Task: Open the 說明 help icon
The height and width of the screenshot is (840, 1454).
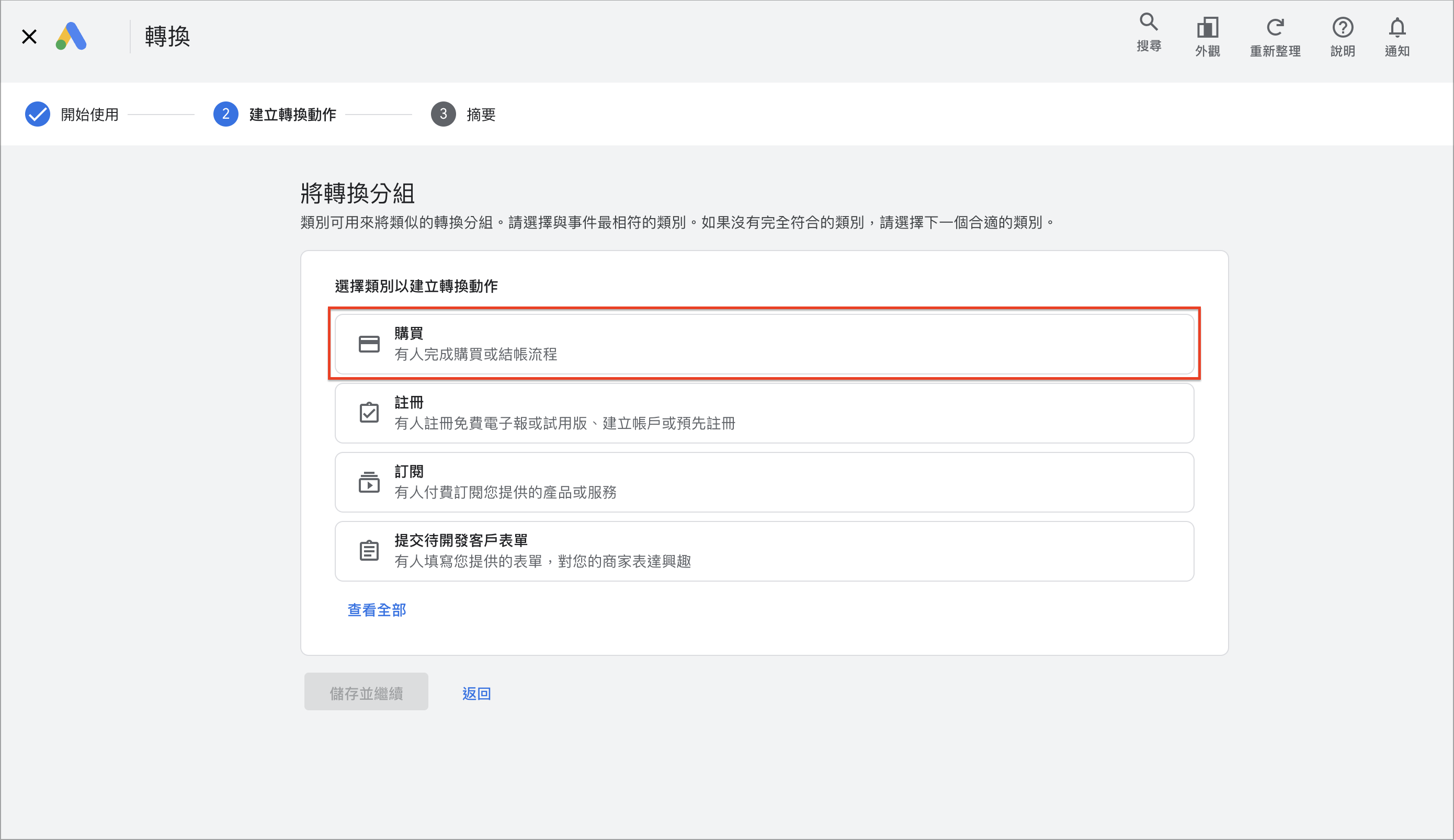Action: click(x=1343, y=27)
